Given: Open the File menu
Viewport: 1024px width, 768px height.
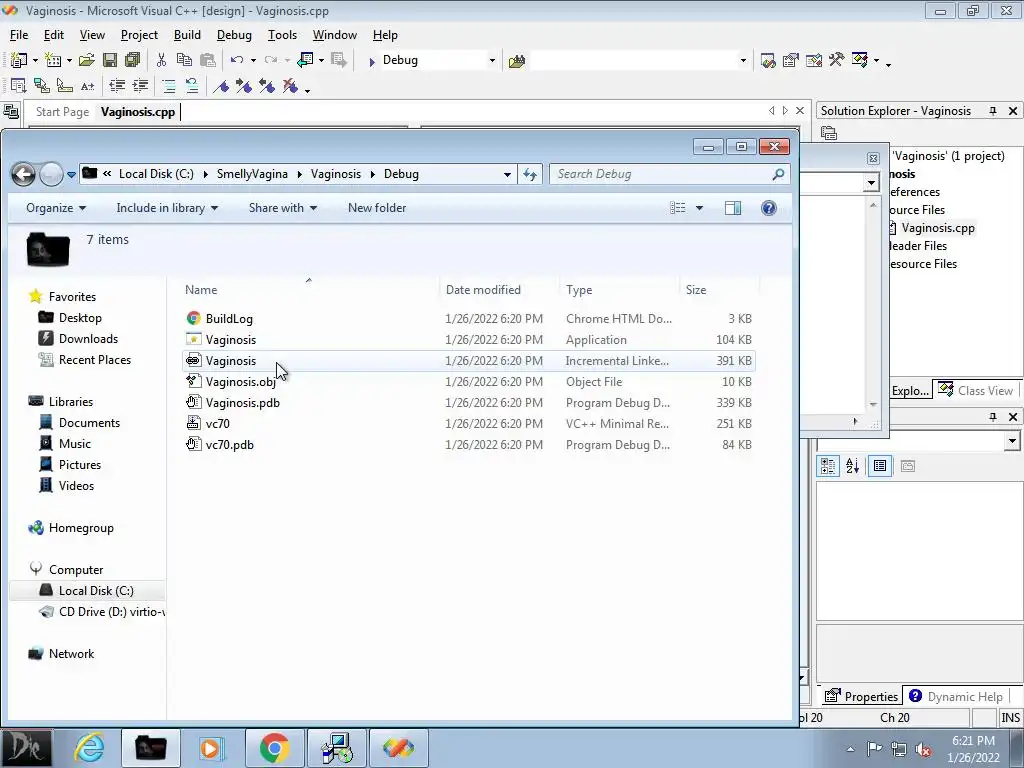Looking at the screenshot, I should 19,35.
